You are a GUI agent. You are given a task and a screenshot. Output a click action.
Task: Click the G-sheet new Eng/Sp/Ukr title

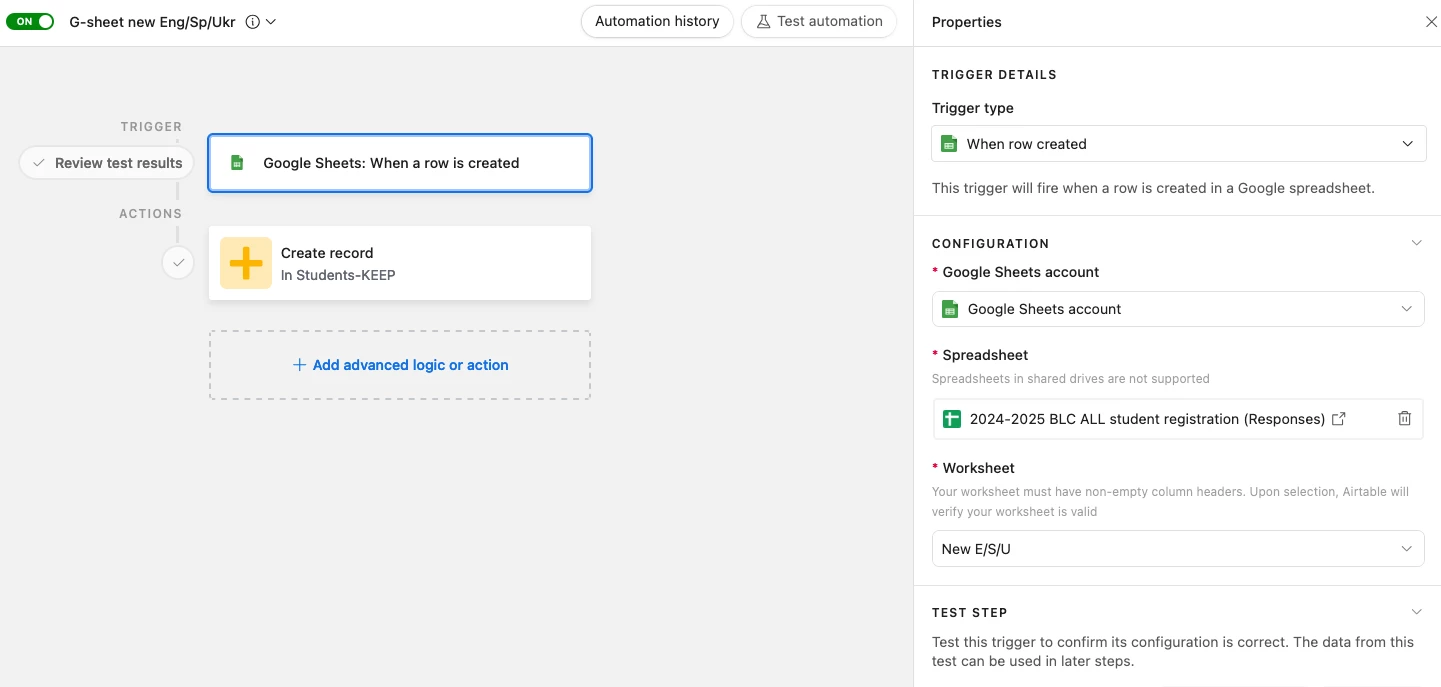[x=152, y=21]
